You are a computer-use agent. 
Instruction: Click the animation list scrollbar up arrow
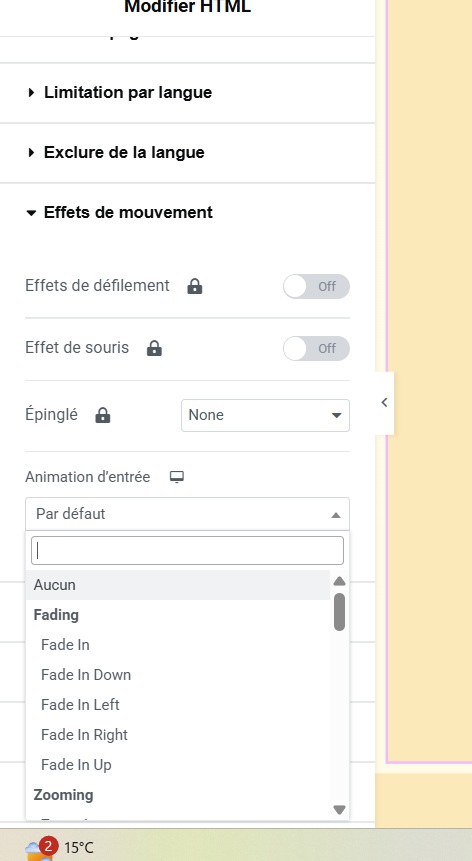(339, 581)
